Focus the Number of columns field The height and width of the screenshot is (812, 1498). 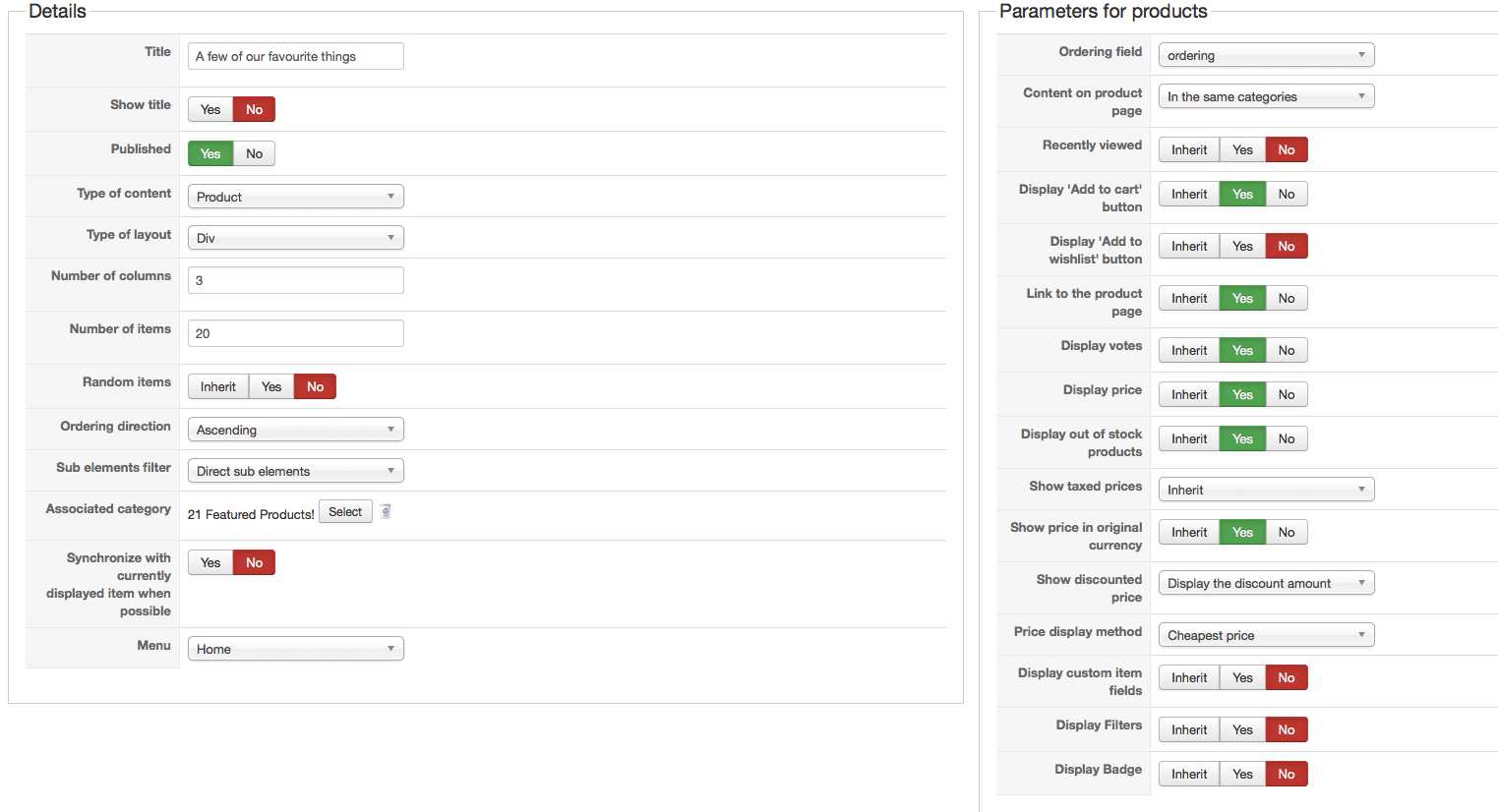(x=295, y=280)
